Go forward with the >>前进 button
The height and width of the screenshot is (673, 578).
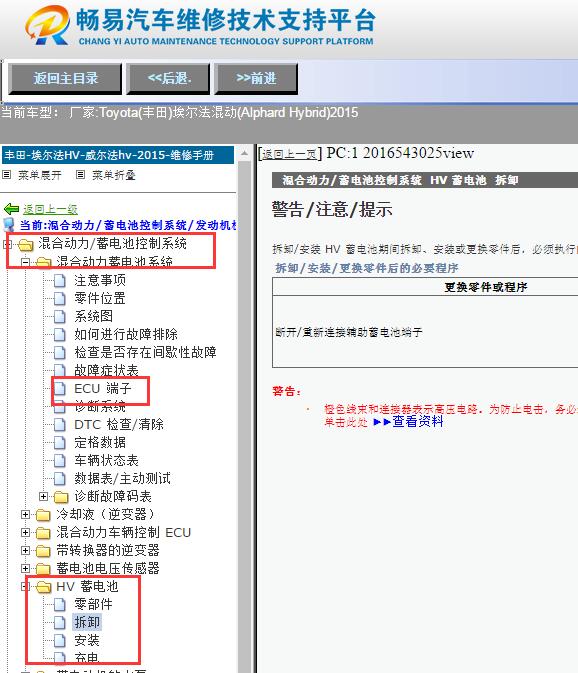[x=256, y=79]
